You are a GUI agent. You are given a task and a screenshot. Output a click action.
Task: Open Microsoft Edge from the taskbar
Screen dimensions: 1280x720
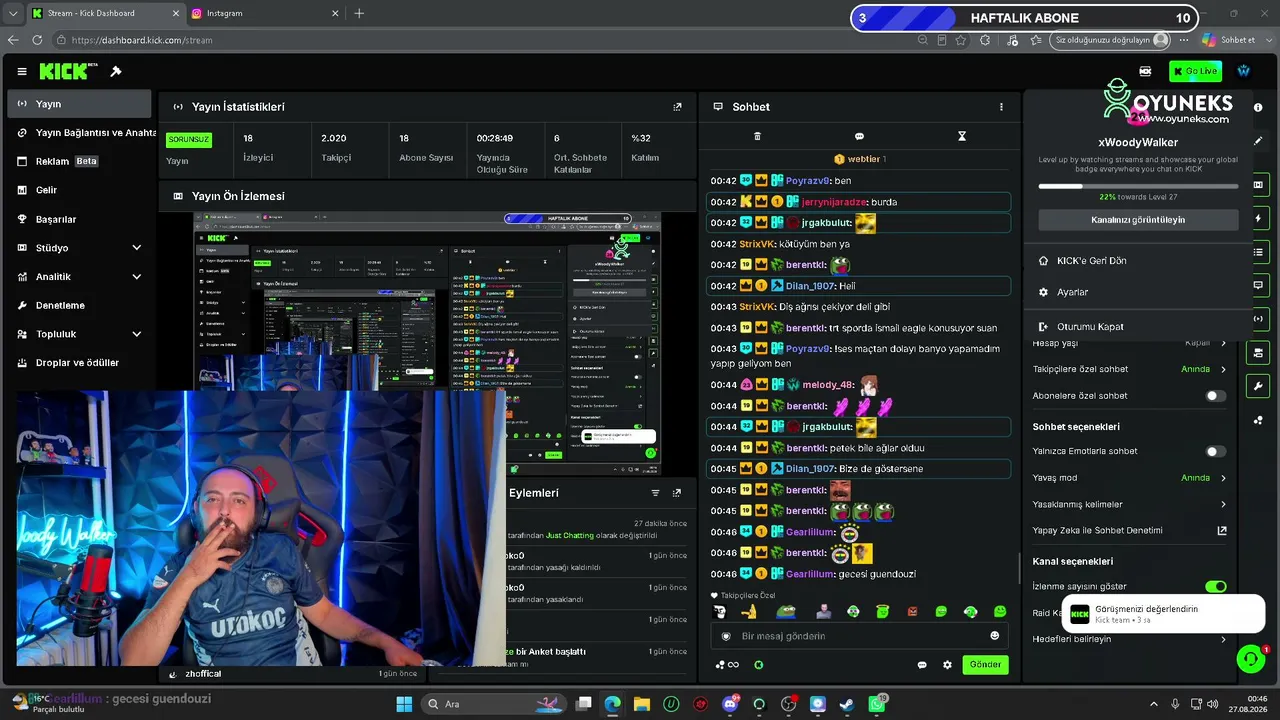[x=612, y=704]
